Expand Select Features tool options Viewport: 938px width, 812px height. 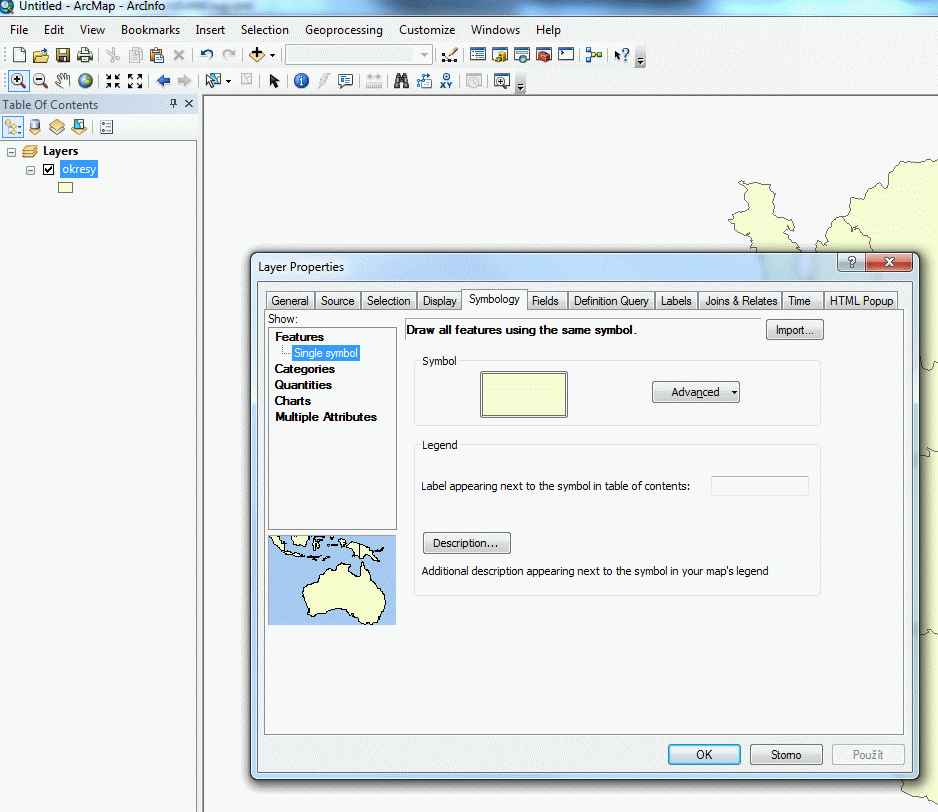pyautogui.click(x=228, y=81)
